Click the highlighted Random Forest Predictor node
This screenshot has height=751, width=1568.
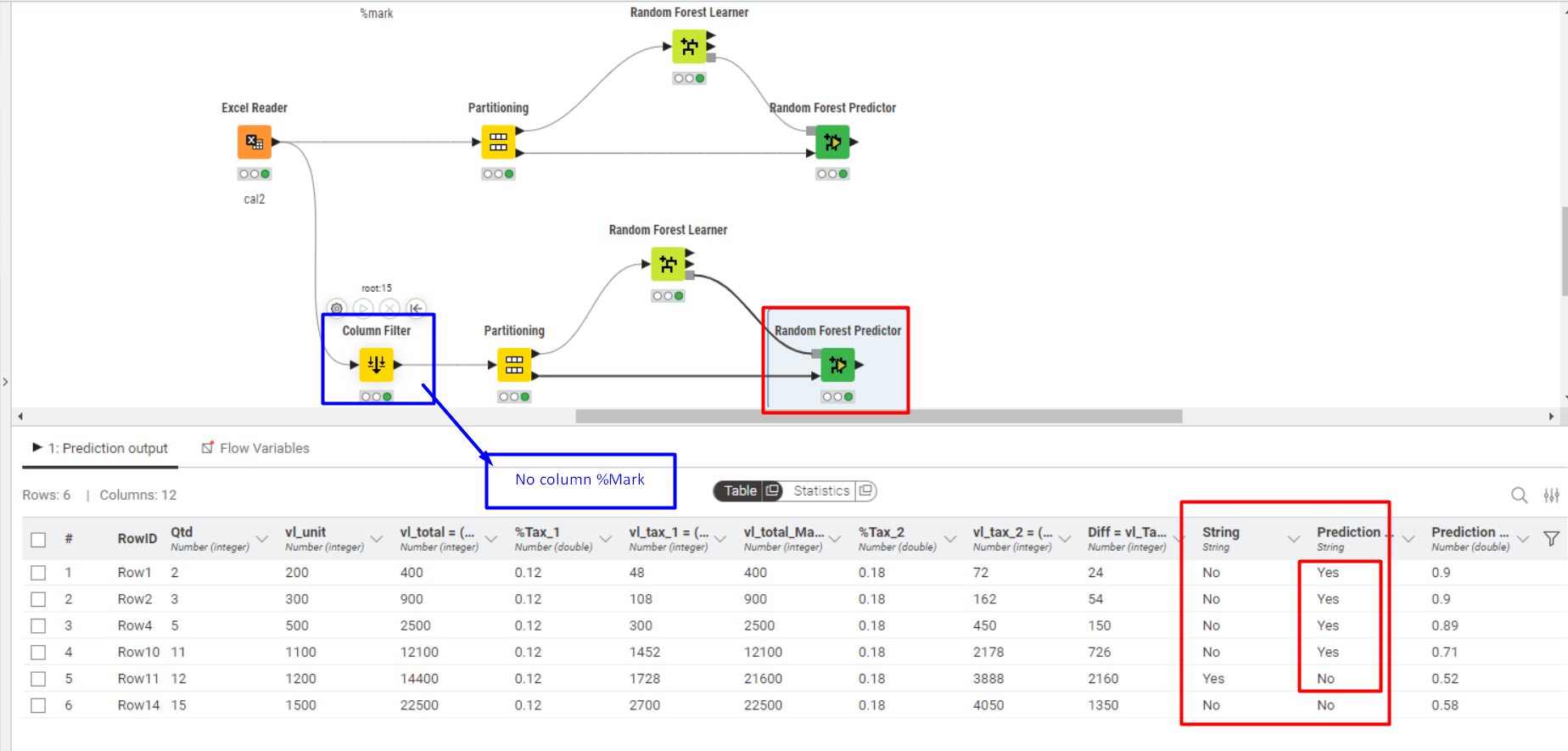837,365
